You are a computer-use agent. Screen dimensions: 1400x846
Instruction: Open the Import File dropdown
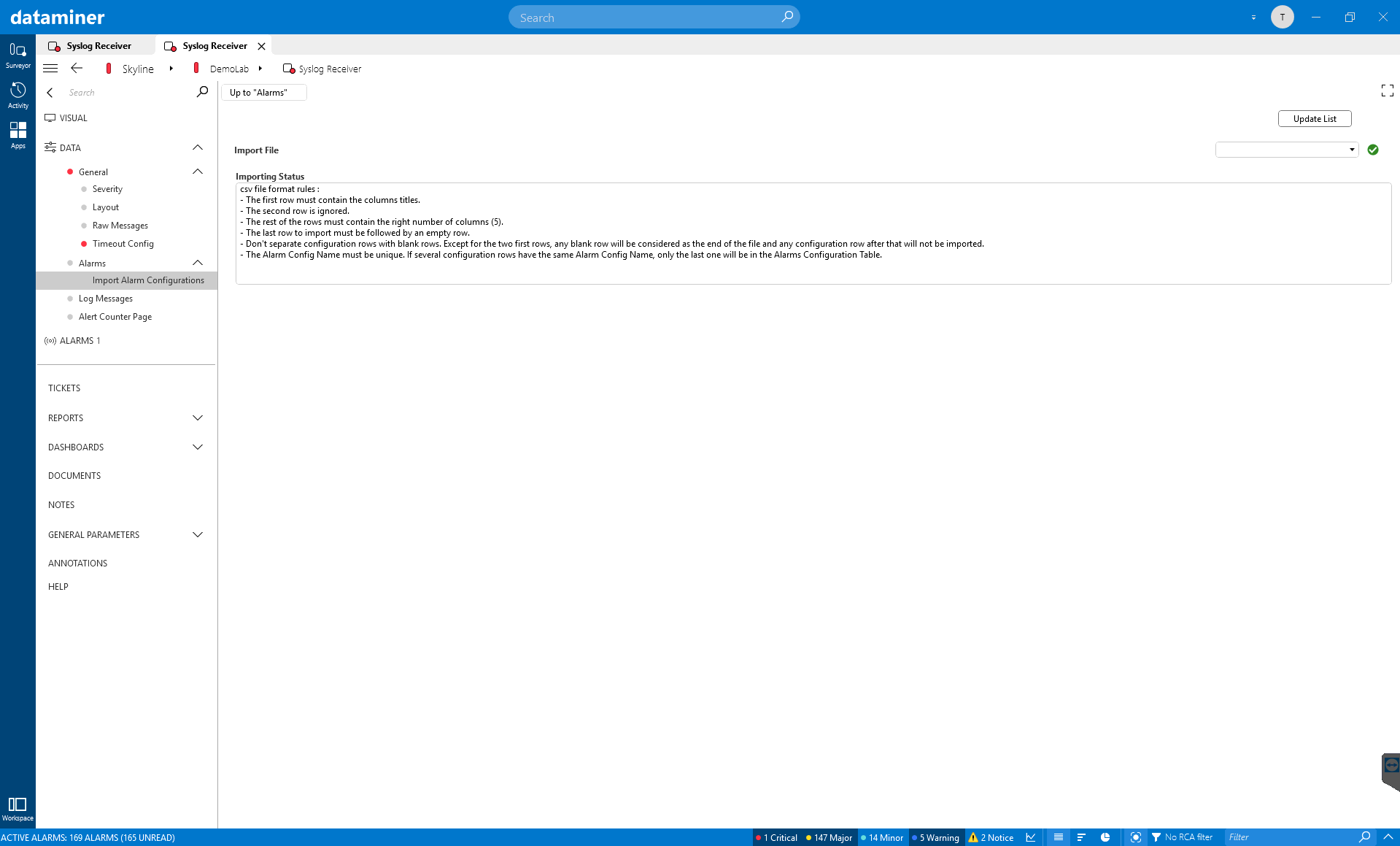pyautogui.click(x=1286, y=150)
